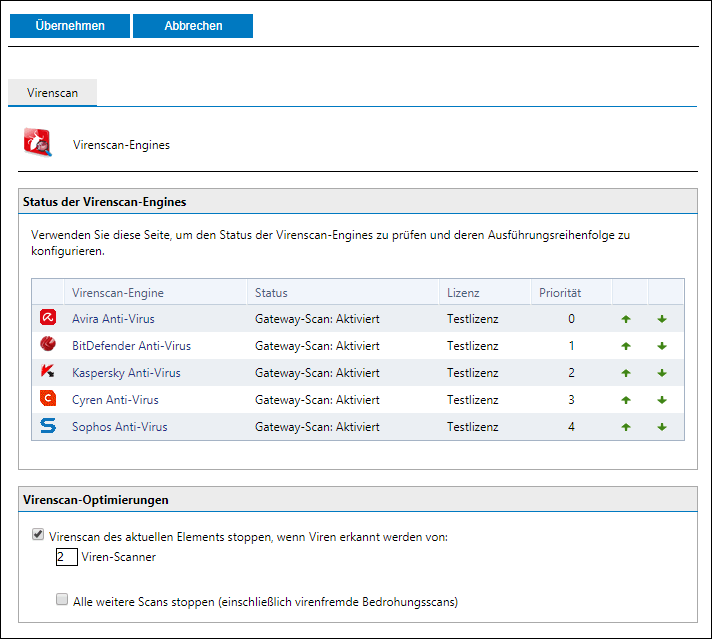Click the Viren-Scanner number input field
This screenshot has height=639, width=712.
pos(67,557)
